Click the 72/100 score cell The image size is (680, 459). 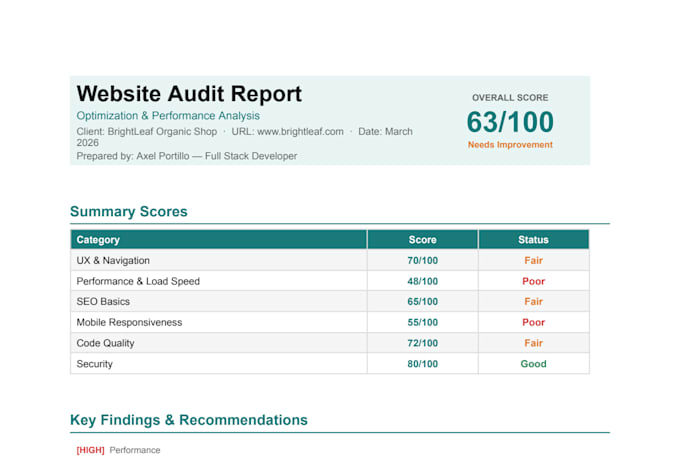[x=422, y=343]
